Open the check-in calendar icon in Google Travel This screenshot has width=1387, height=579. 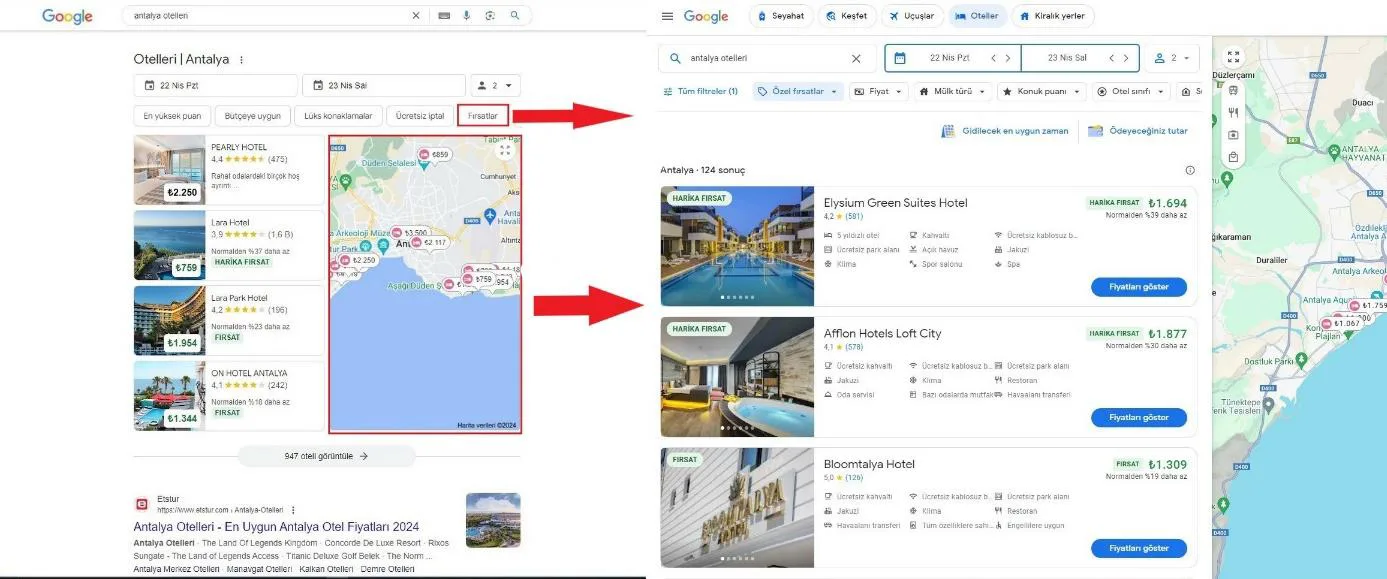(900, 58)
